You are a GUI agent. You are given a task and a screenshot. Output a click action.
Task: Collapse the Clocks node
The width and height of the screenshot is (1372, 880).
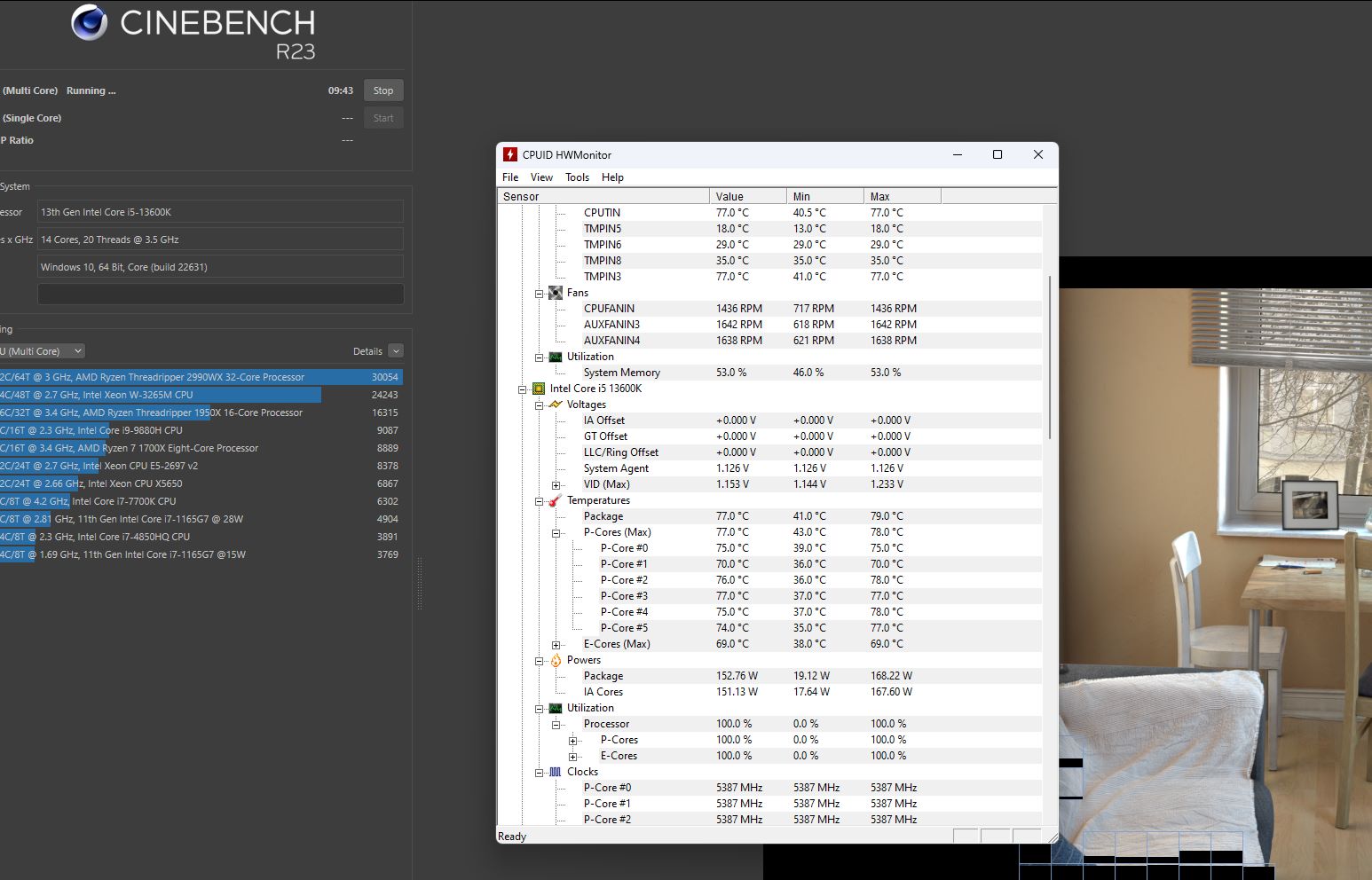(x=539, y=773)
